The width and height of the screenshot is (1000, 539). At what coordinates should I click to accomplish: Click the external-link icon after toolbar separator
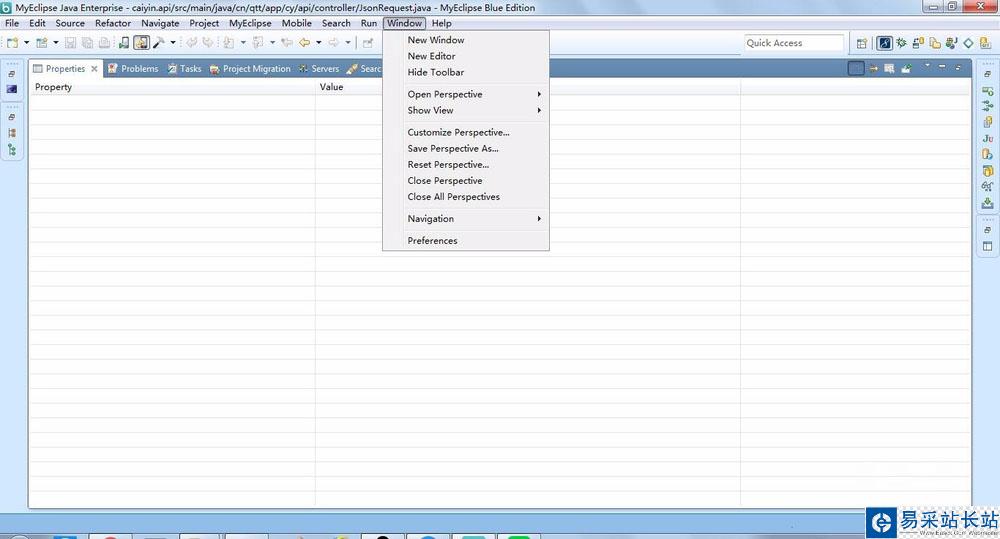tap(367, 43)
